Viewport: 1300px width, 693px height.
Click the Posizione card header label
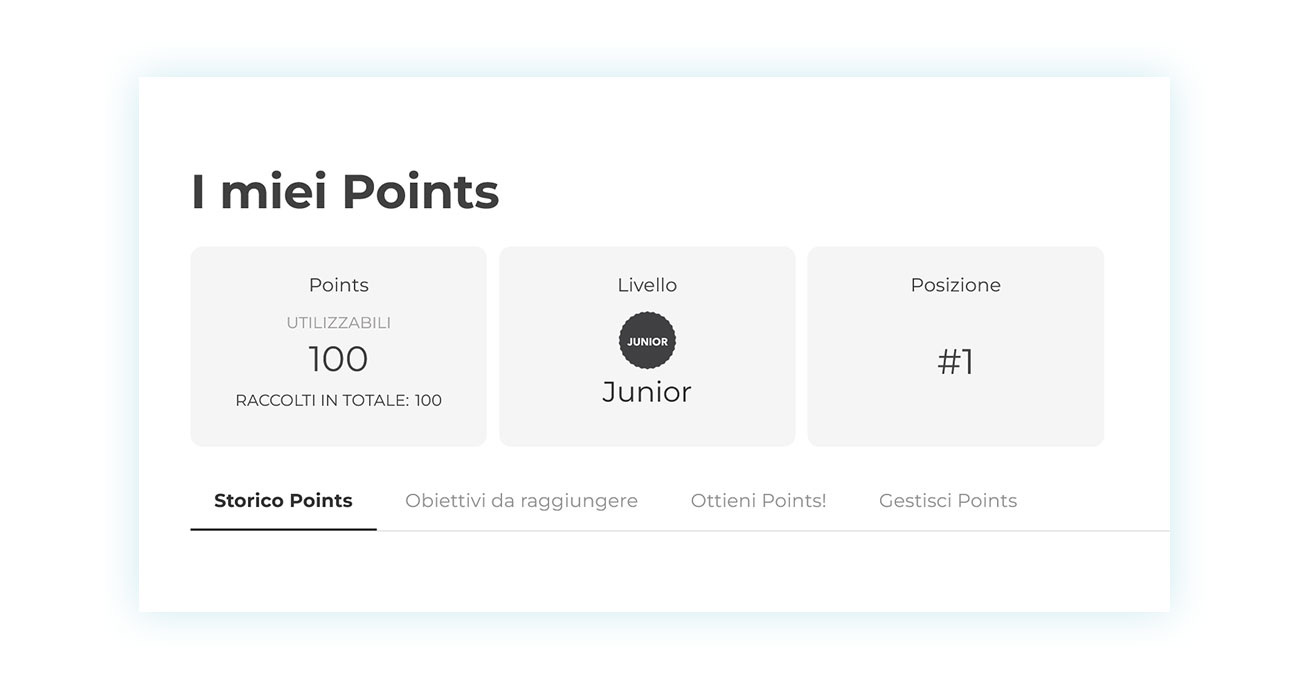point(955,284)
